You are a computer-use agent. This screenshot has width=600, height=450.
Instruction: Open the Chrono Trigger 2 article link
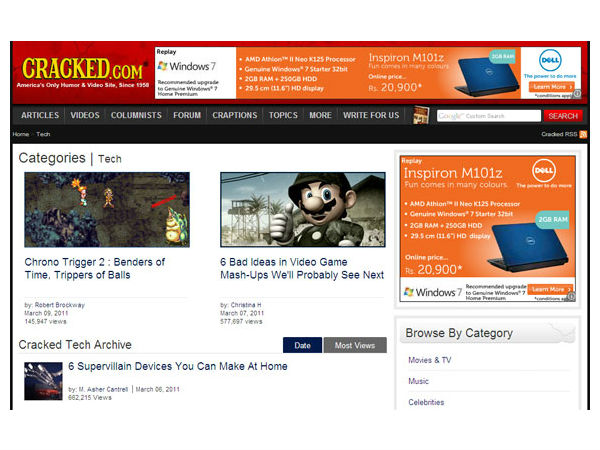94,268
